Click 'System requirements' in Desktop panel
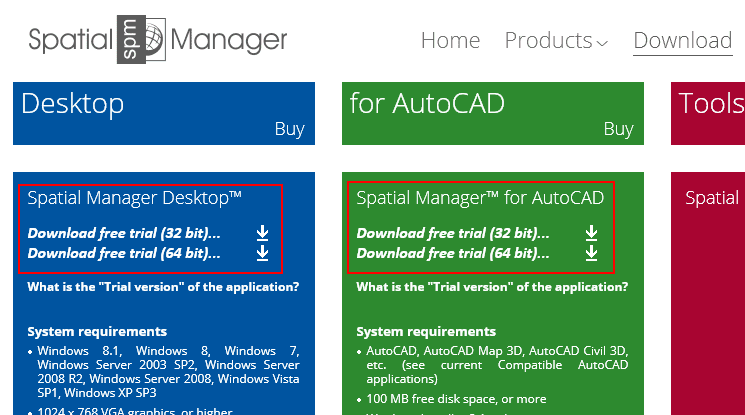 tap(97, 331)
